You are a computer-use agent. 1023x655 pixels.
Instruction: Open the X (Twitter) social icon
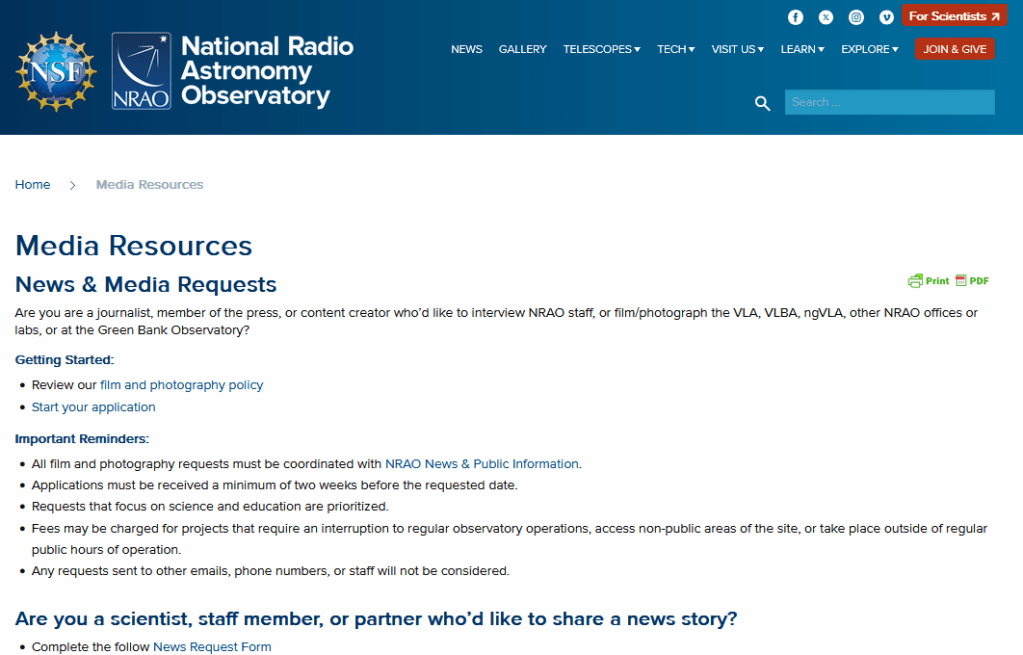[826, 17]
